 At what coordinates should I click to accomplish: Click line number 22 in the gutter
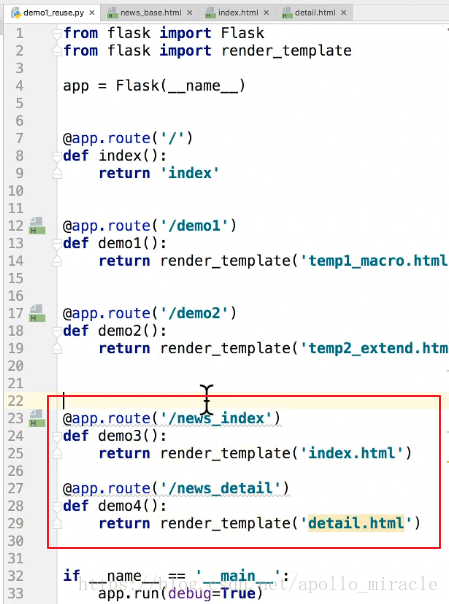[x=16, y=401]
